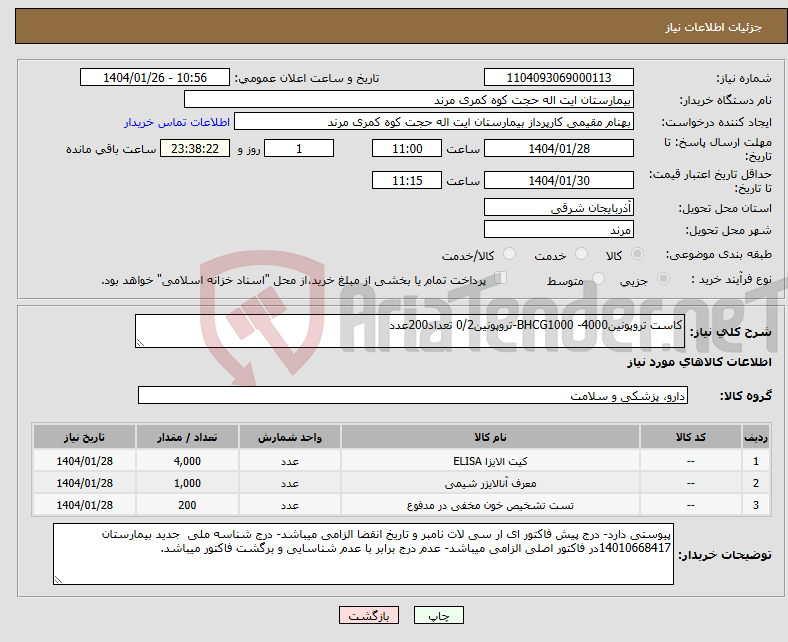The height and width of the screenshot is (642, 788).
Task: Click the delivery province field آذربایجان شرقی
Action: pyautogui.click(x=558, y=207)
